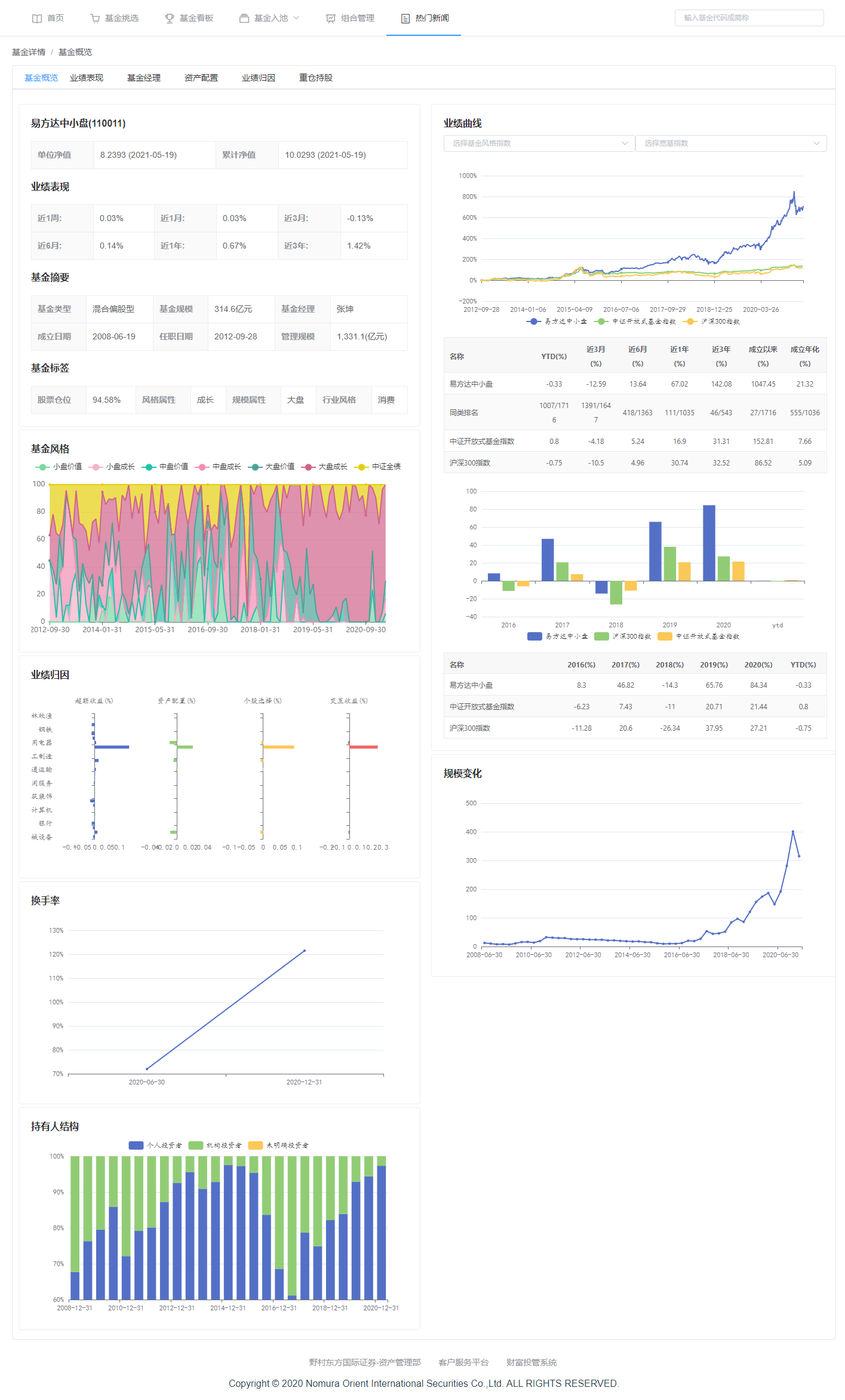This screenshot has height=1400, width=845.
Task: Toggle 大盘价值 series in style legend
Action: tap(271, 467)
